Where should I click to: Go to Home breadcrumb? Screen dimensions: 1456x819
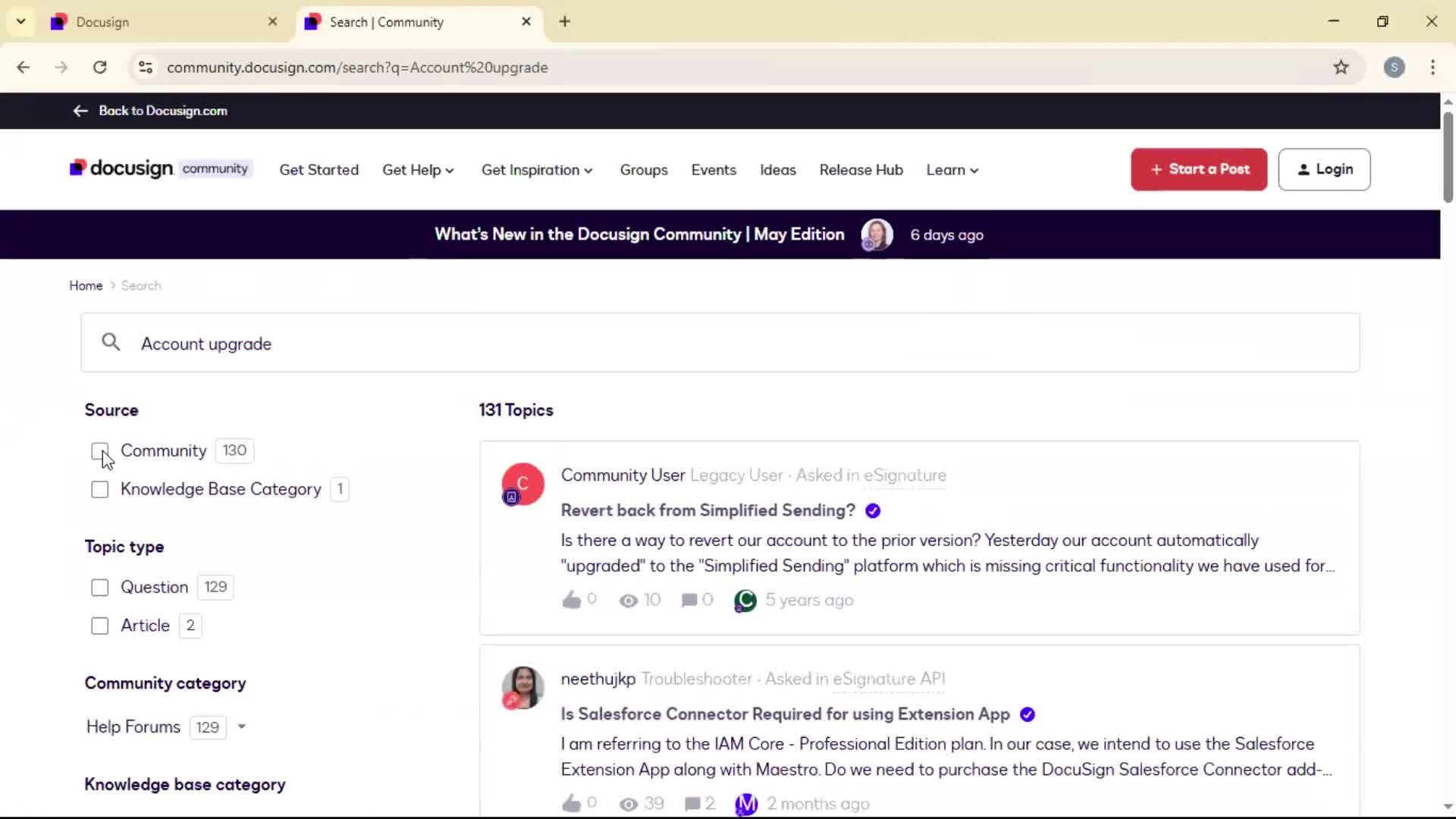pos(86,286)
